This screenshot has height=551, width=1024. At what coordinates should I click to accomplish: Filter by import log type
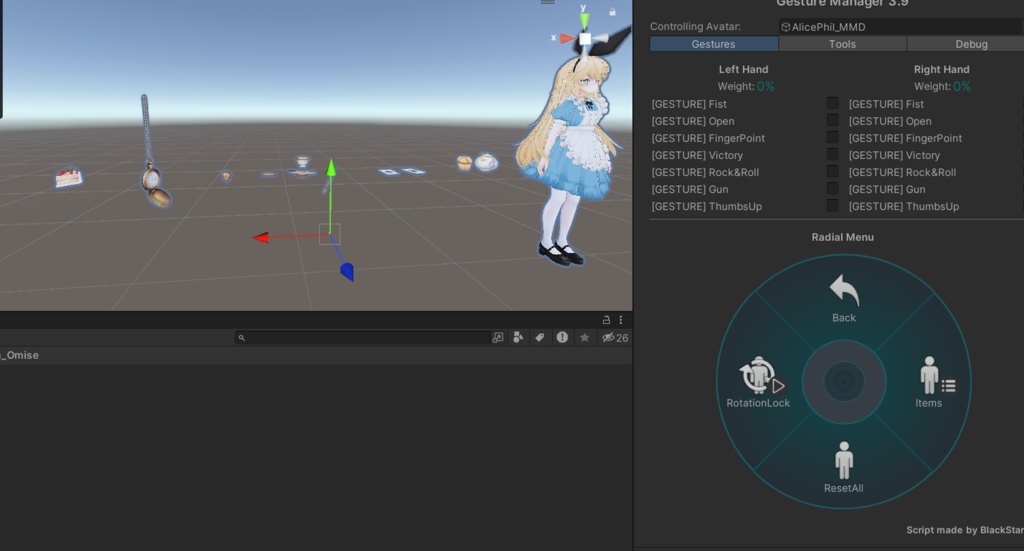pos(562,338)
